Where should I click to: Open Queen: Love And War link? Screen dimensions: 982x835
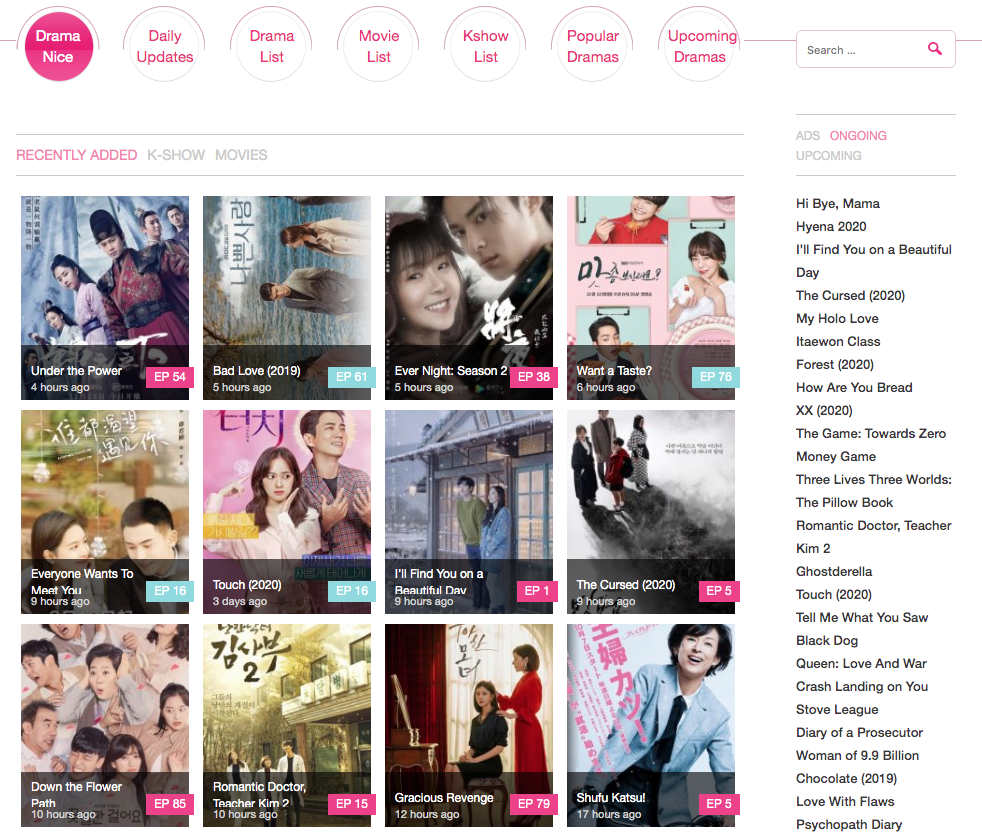coord(861,663)
